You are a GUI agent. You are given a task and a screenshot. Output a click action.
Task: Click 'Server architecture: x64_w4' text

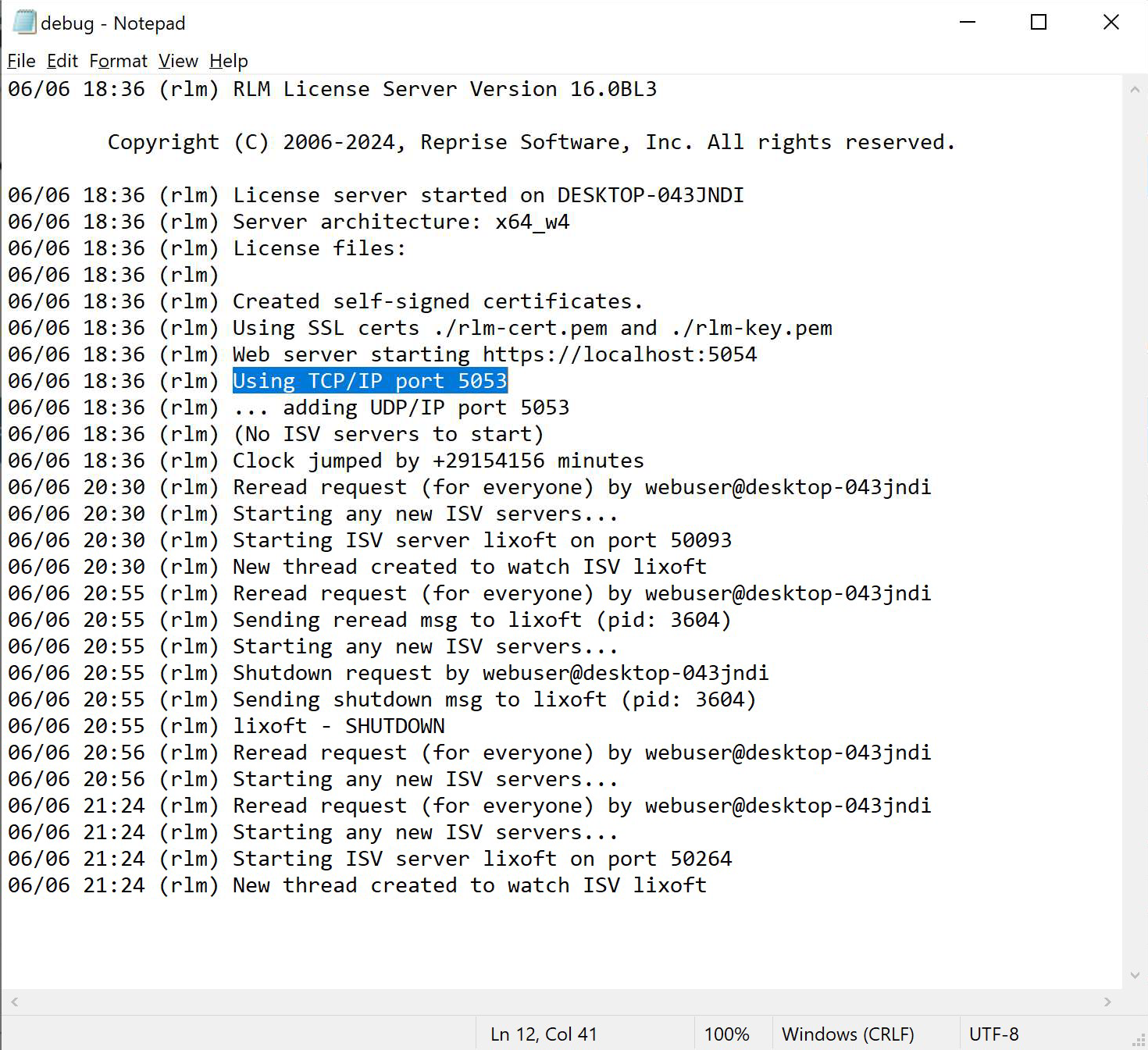(401, 222)
